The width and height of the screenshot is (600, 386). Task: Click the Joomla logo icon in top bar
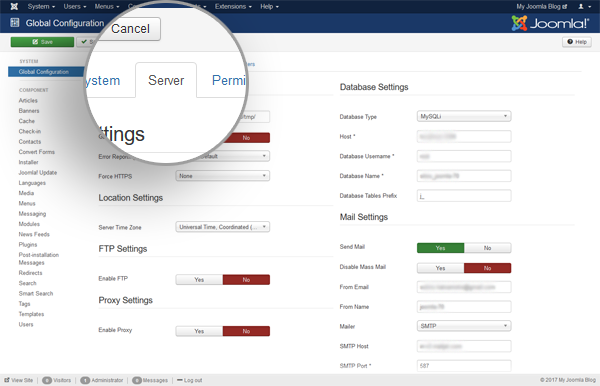point(14,7)
